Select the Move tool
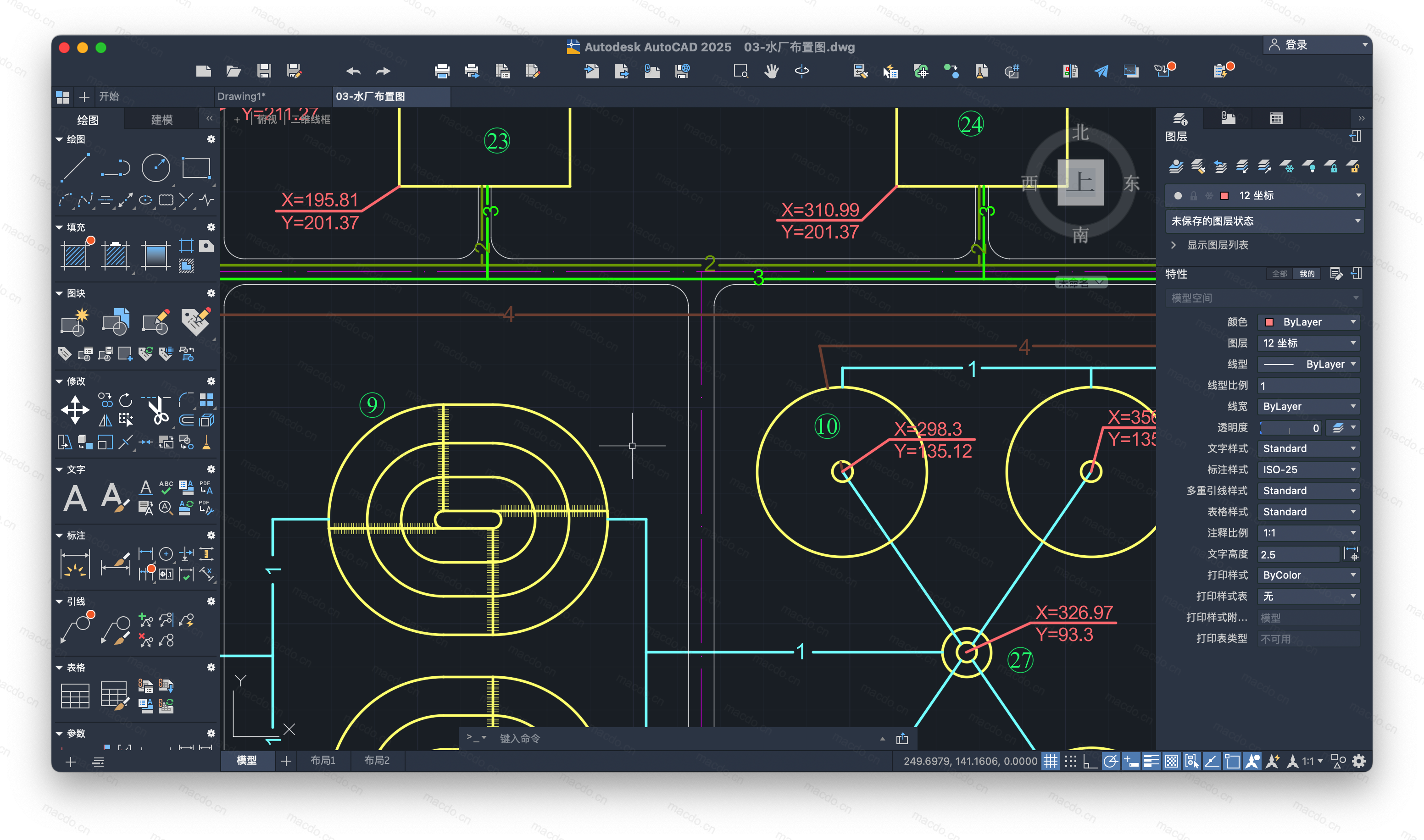1424x840 pixels. (75, 410)
